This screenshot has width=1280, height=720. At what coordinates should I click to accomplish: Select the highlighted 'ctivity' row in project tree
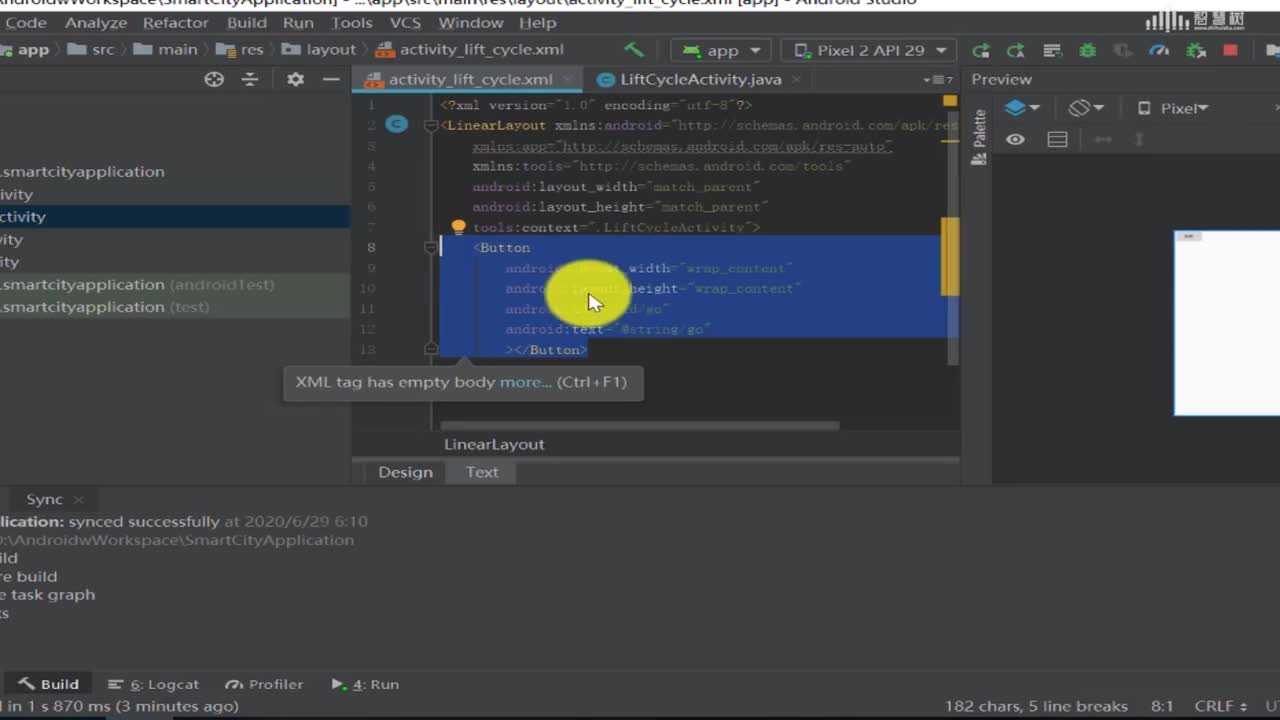coord(175,217)
